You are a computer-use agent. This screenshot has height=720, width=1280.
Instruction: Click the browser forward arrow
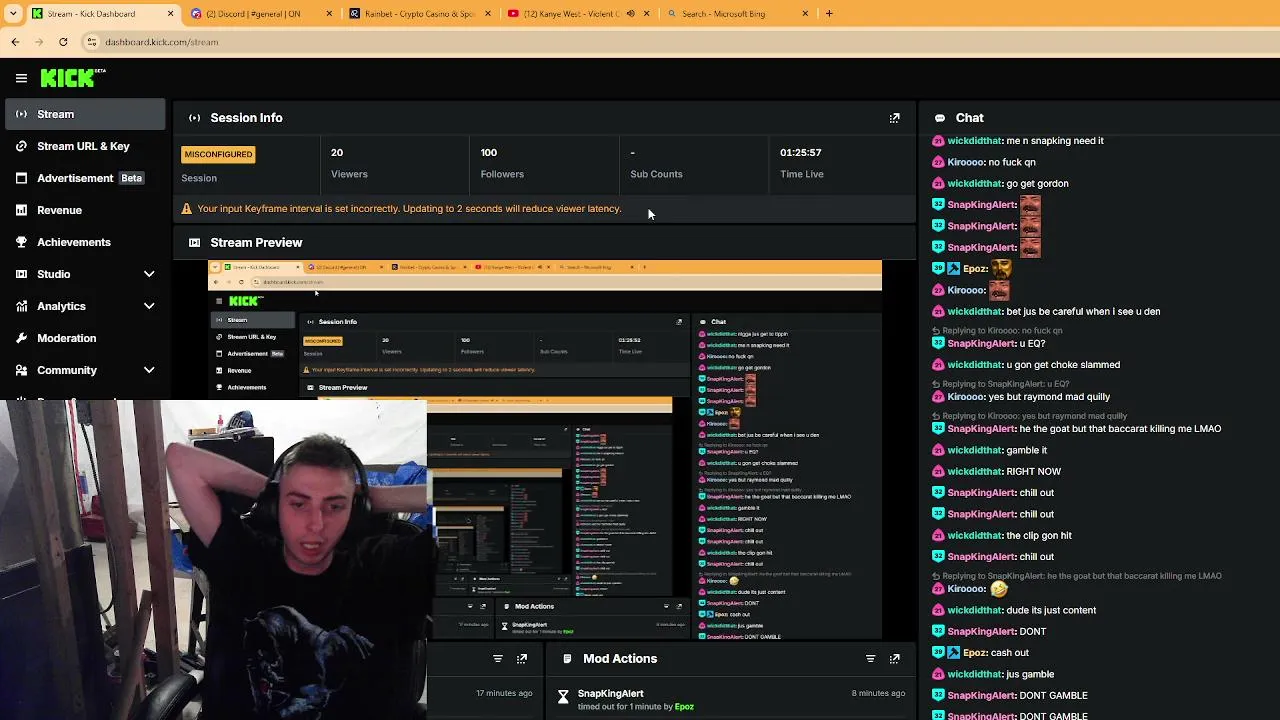[39, 42]
